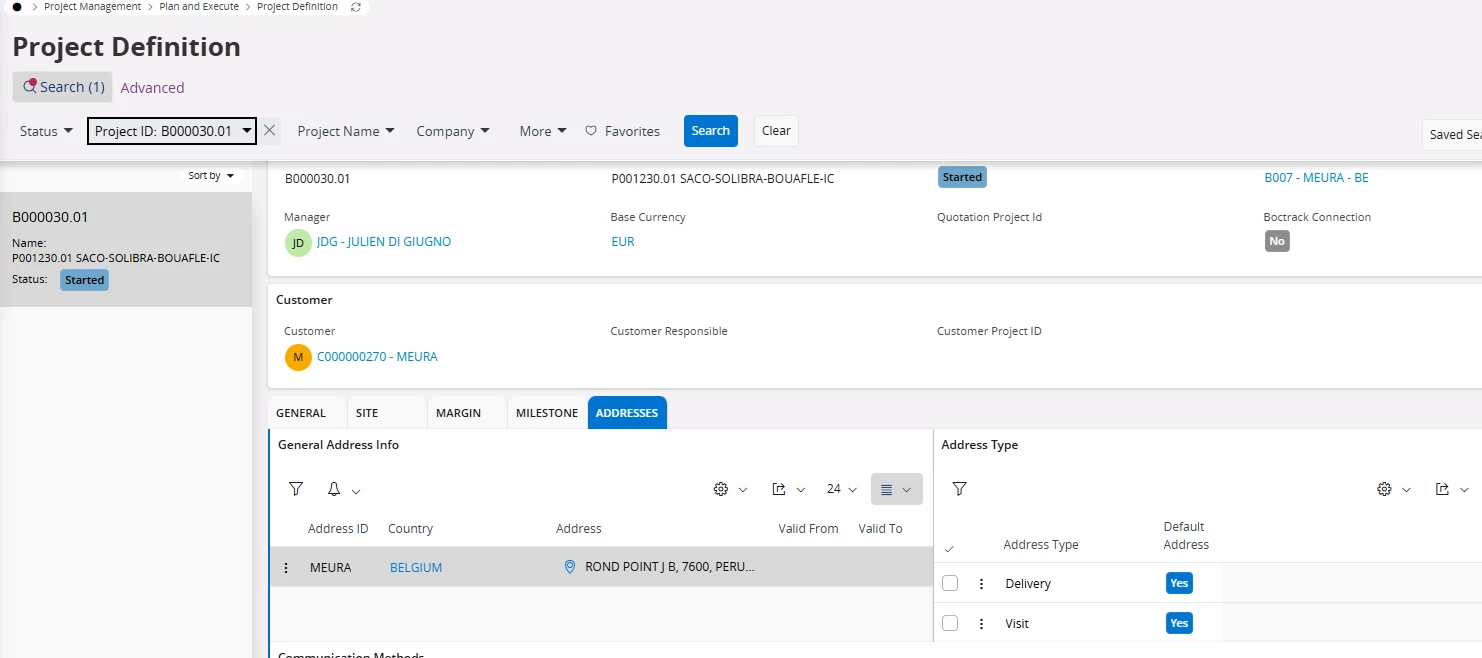Expand the Status filter dropdown
The image size is (1482, 658).
pyautogui.click(x=46, y=131)
